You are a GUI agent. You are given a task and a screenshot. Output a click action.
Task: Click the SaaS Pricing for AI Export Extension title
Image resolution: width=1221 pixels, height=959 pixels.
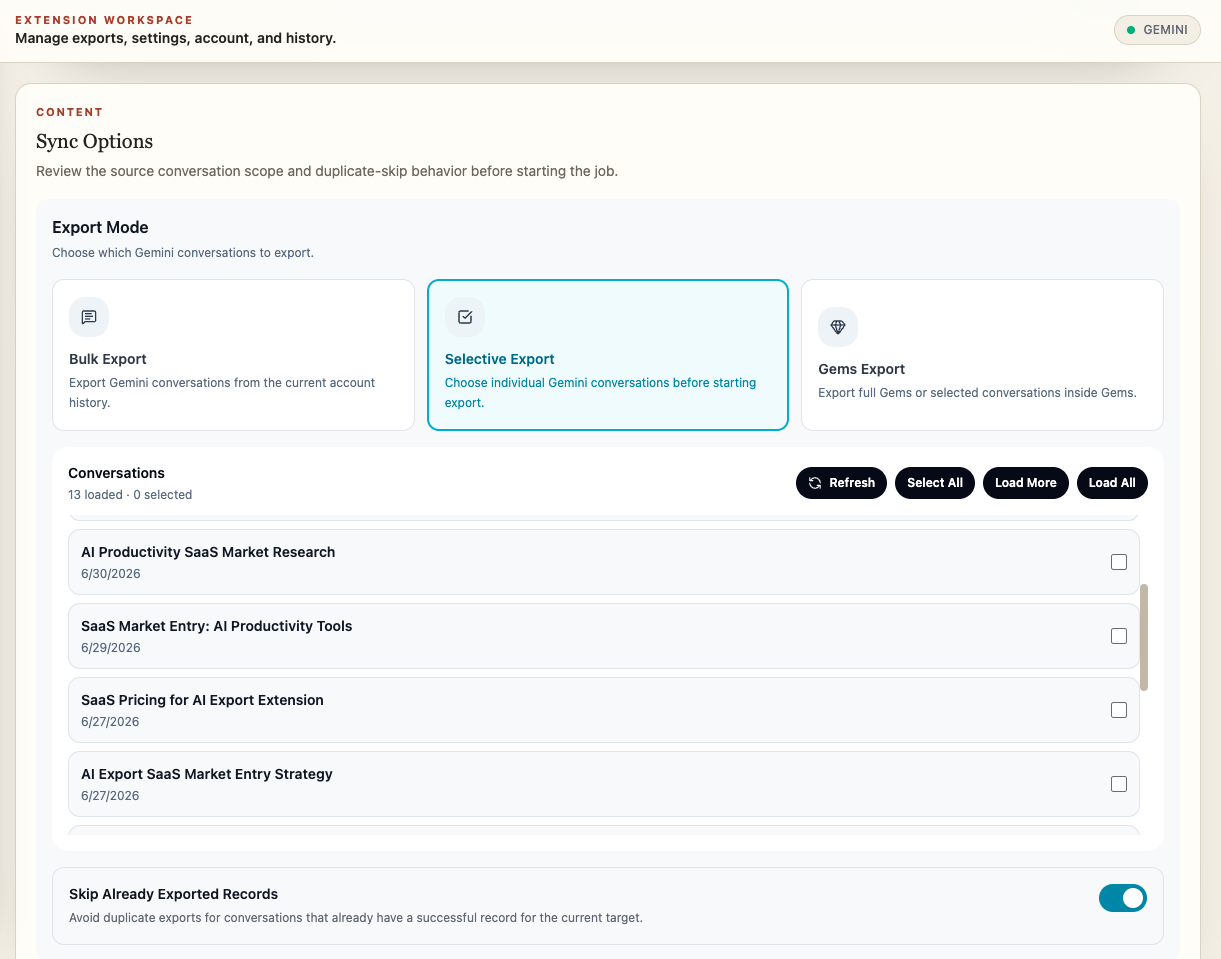pos(202,700)
